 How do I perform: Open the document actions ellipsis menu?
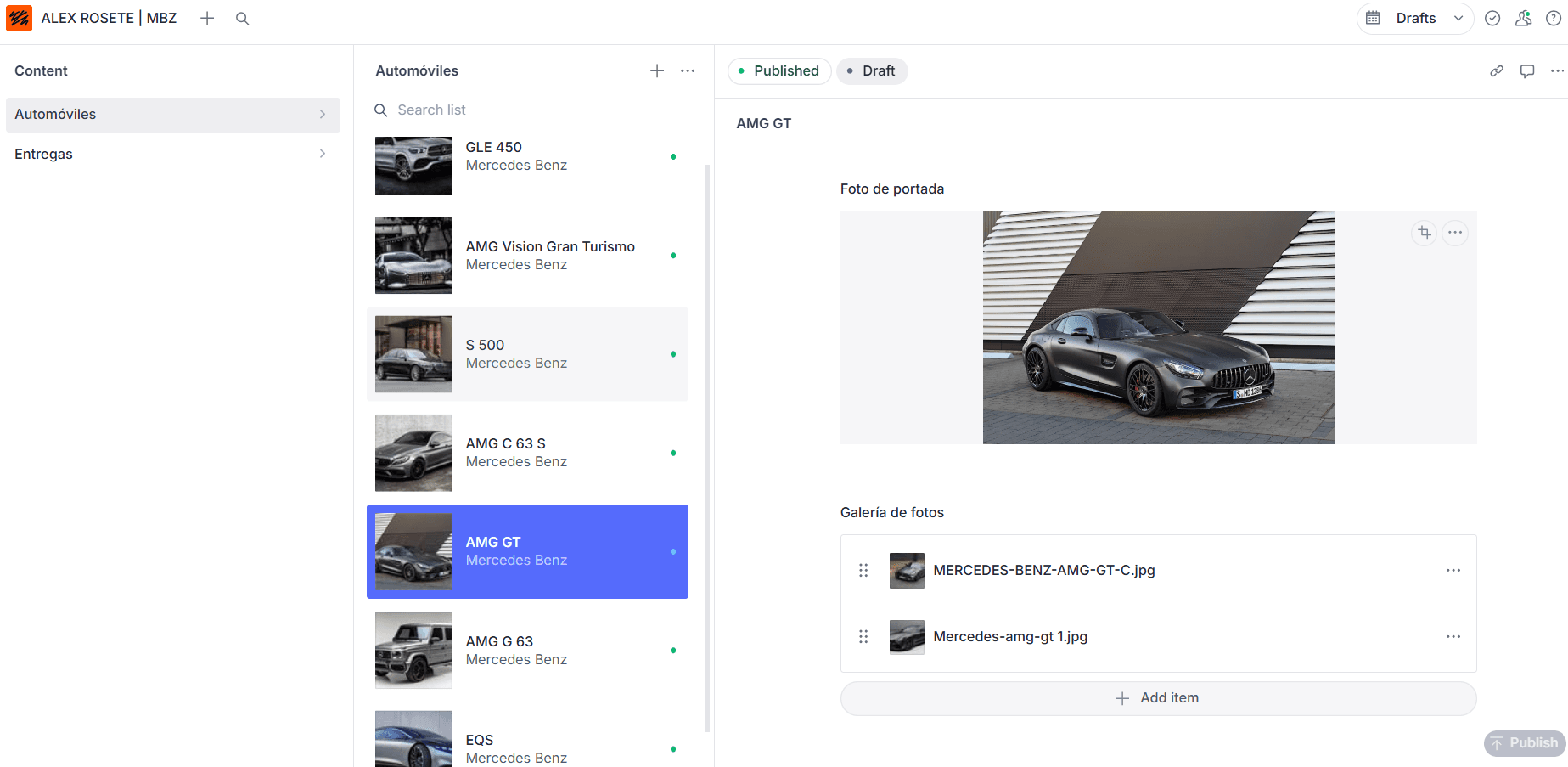(1559, 71)
